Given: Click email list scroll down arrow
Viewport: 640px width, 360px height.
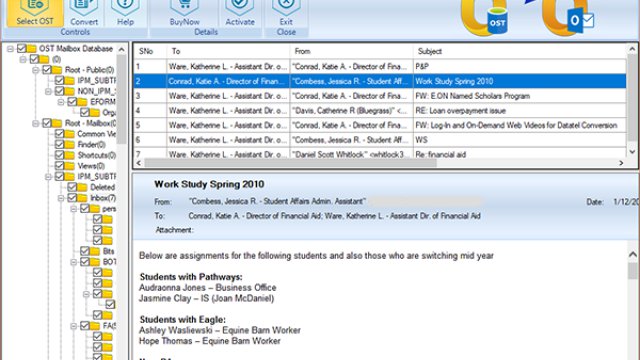Looking at the screenshot, I should coord(632,152).
